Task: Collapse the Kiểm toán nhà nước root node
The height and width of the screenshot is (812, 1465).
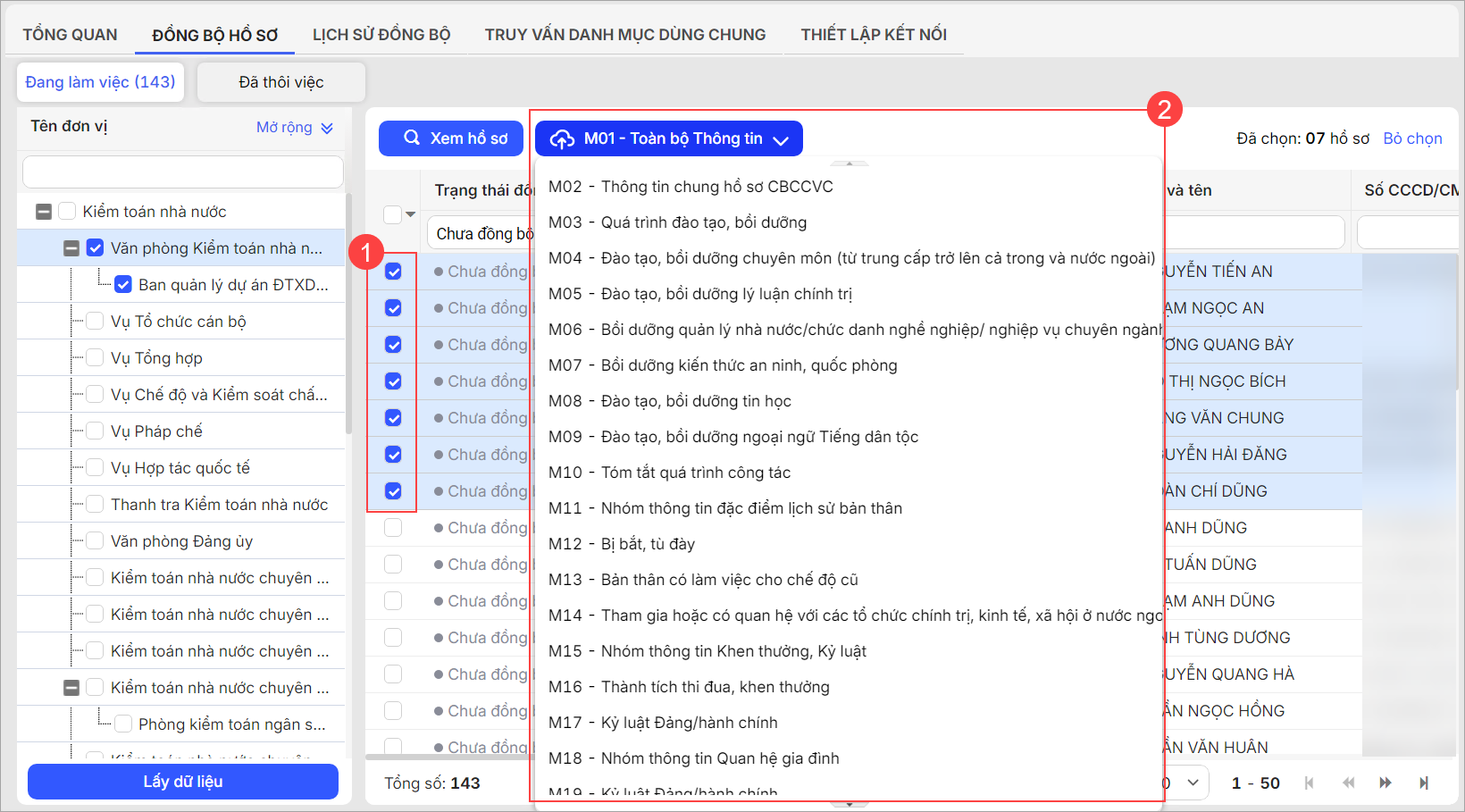Action: tap(43, 212)
